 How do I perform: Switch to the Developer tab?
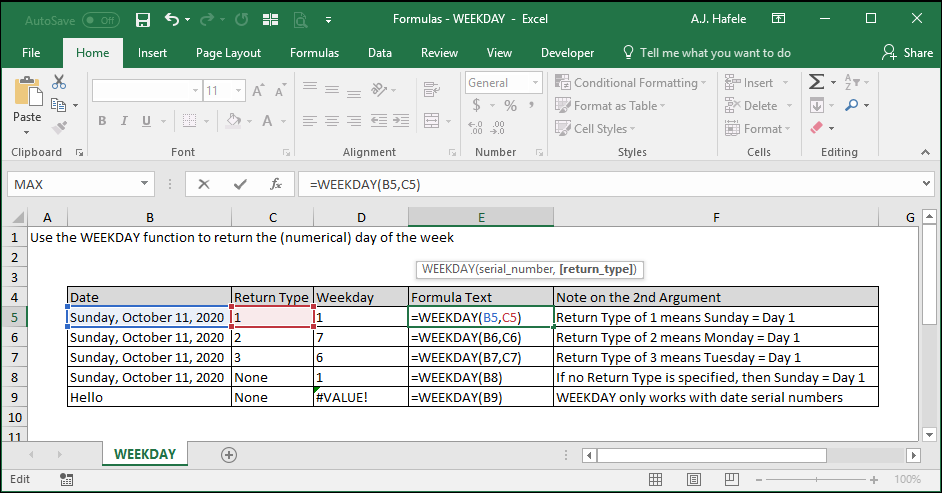(x=567, y=53)
